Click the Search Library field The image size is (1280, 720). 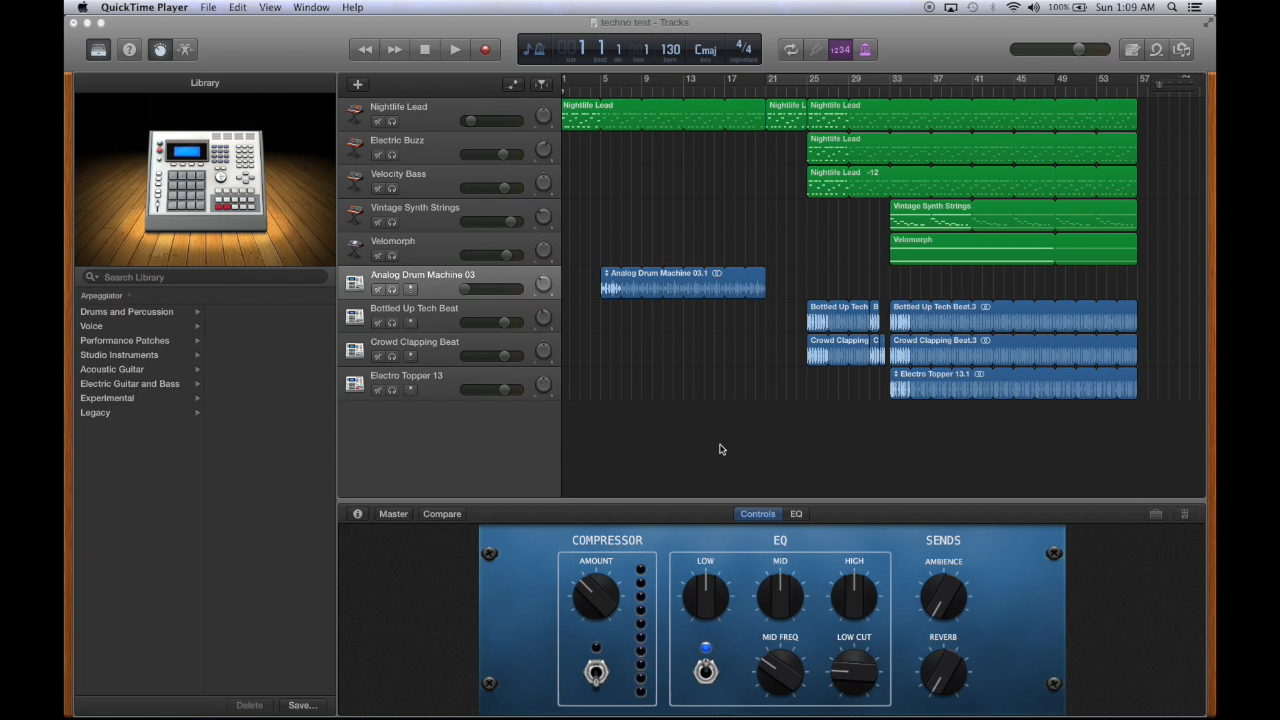[x=205, y=277]
